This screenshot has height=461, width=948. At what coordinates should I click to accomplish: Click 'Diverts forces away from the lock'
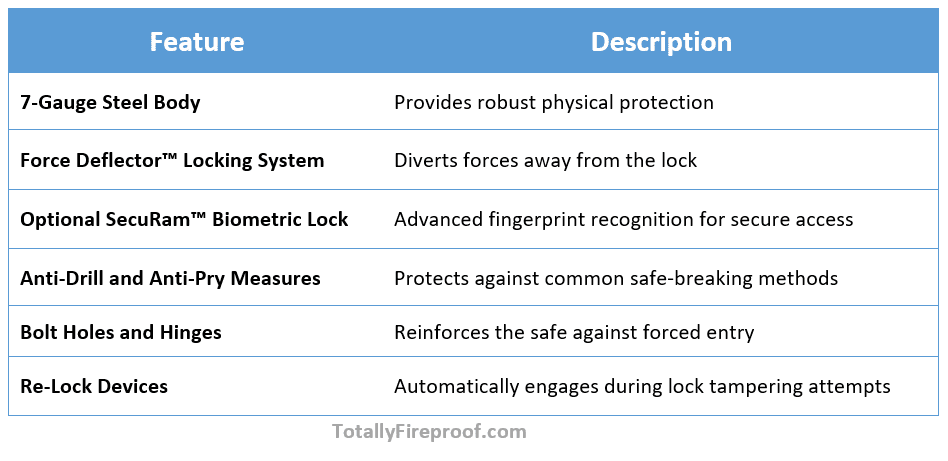[545, 160]
